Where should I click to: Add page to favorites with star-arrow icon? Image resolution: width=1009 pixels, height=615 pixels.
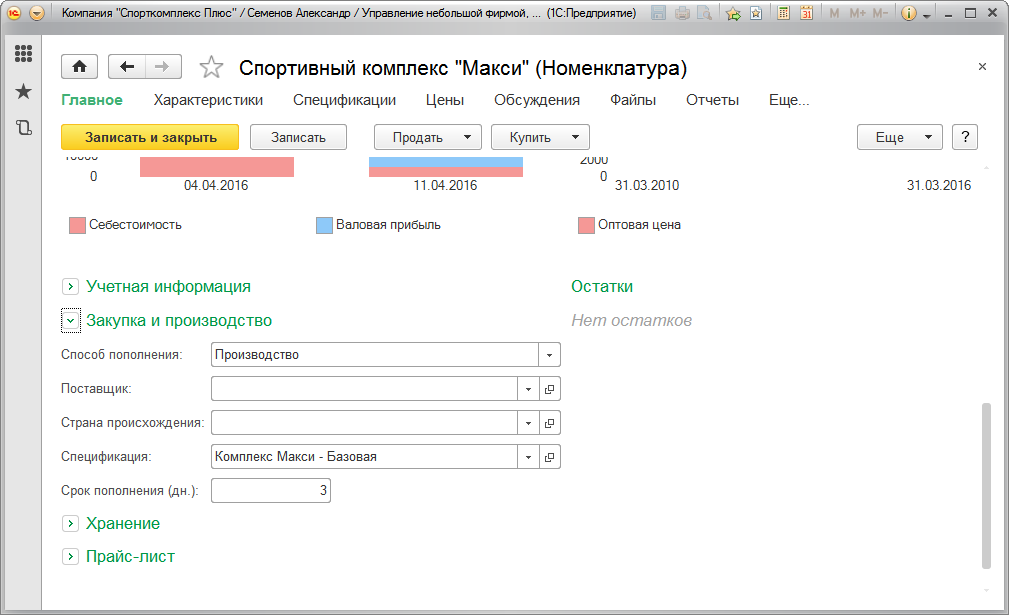point(733,13)
